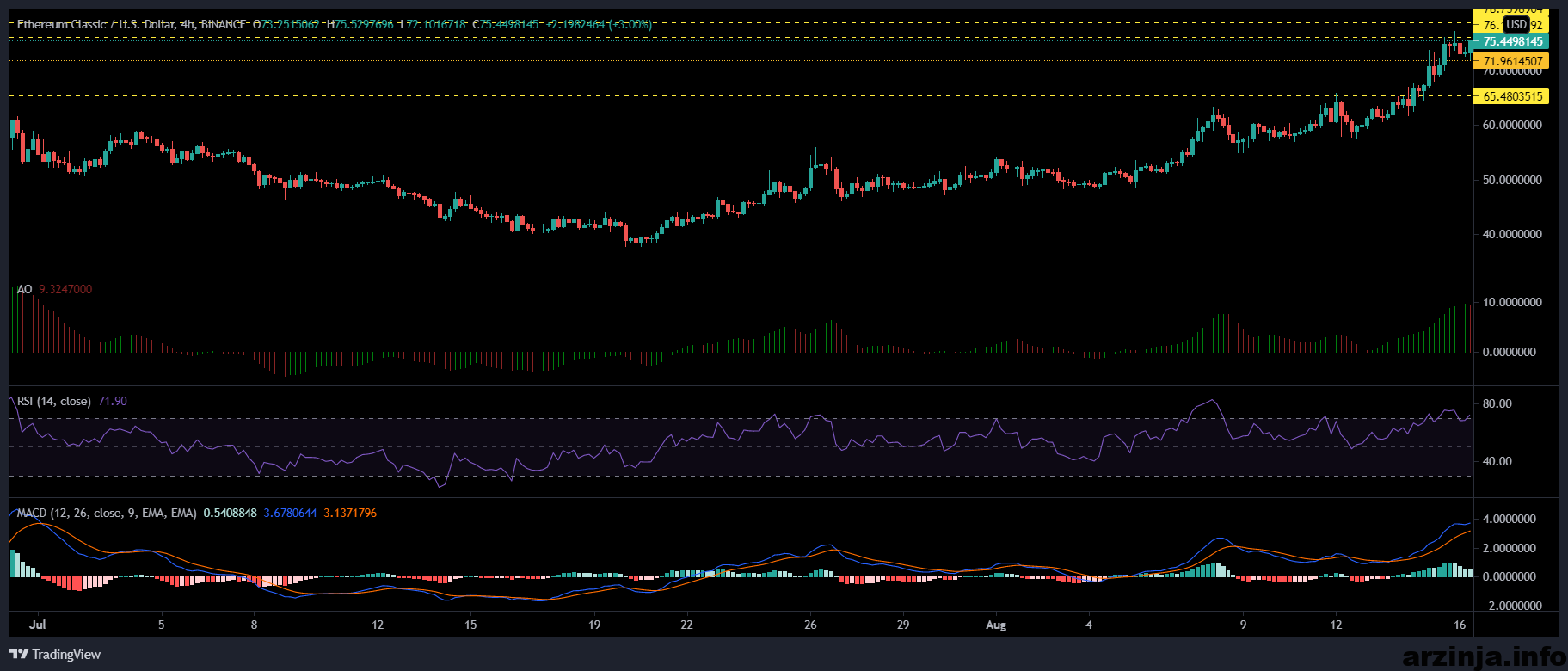Click the AO axis label 10.0000000
This screenshot has height=671, width=1568.
coord(1512,302)
